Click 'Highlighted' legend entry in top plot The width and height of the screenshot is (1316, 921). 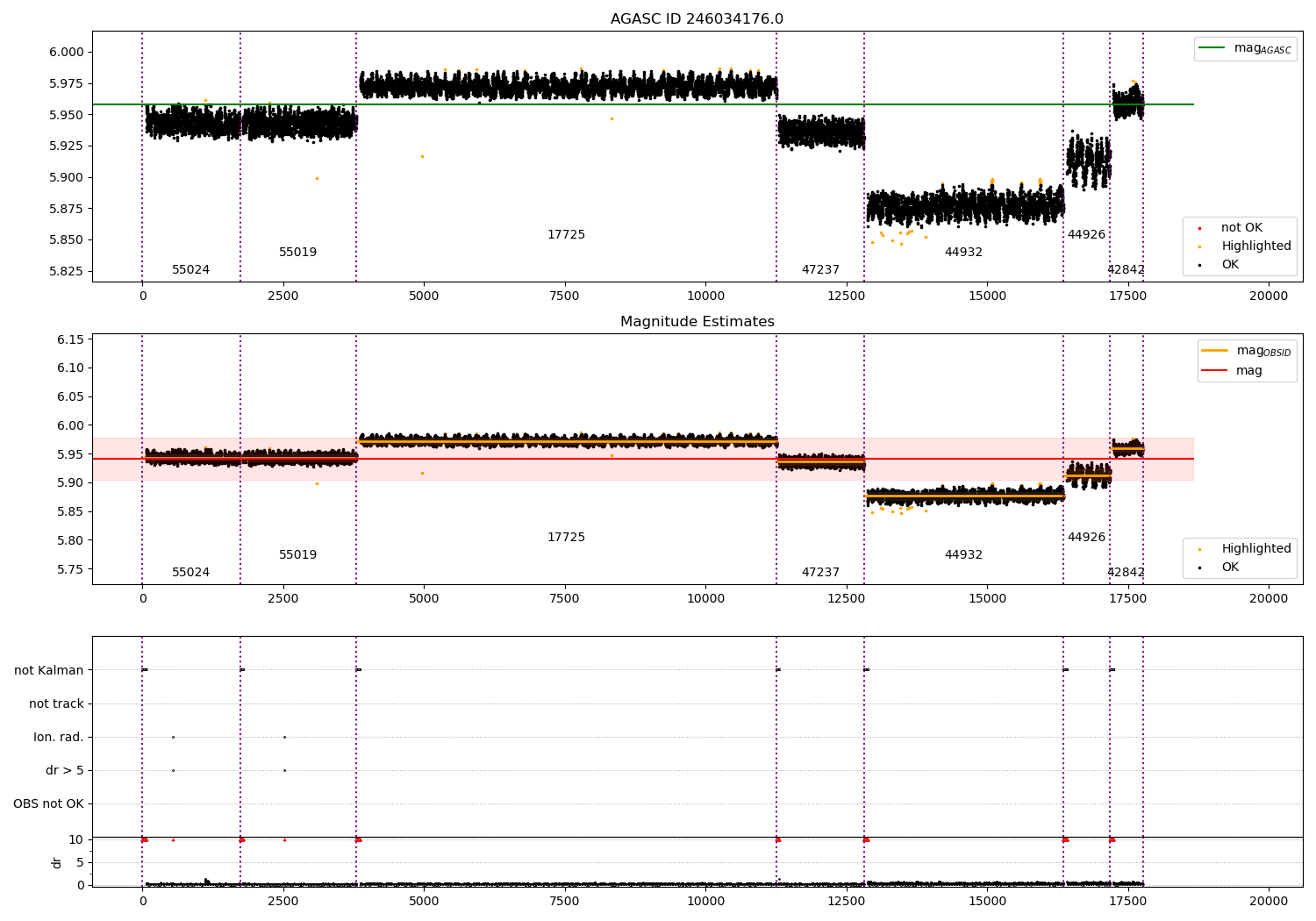point(1245,246)
